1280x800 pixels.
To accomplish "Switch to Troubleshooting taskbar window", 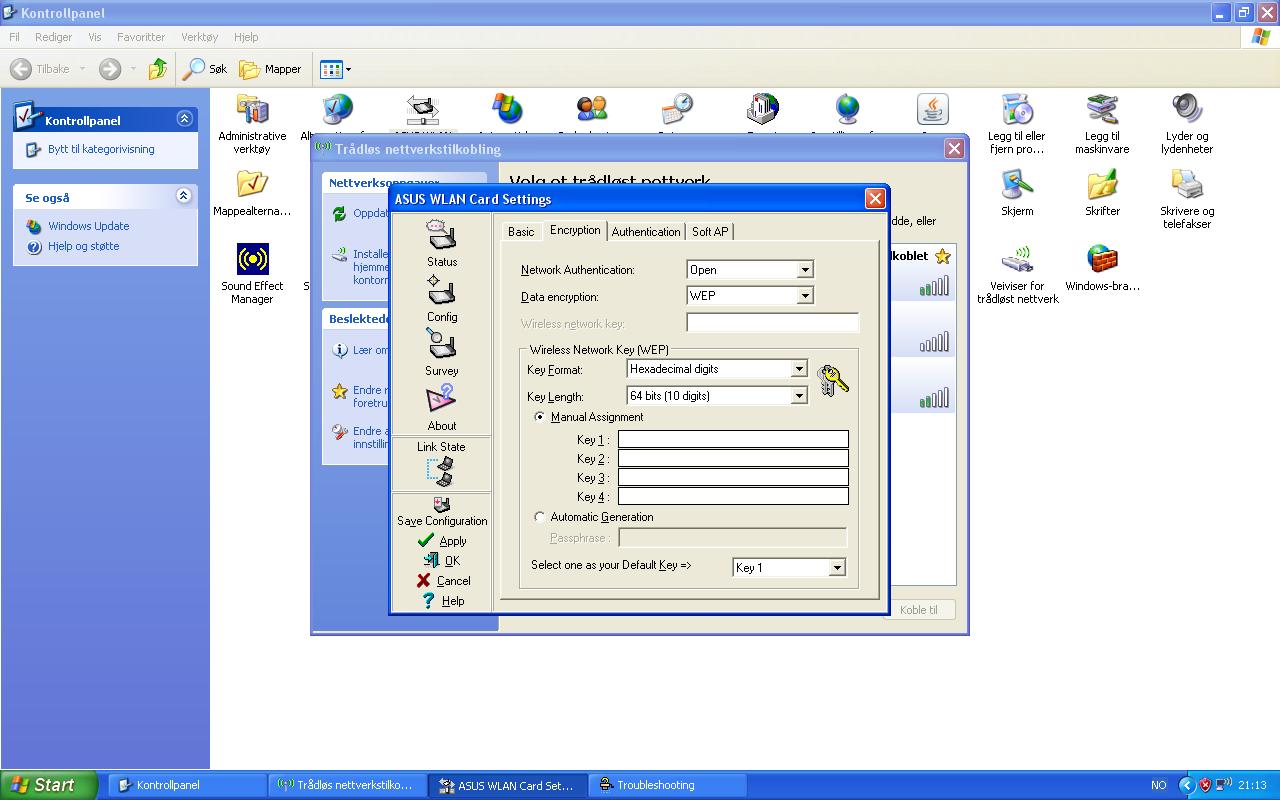I will 668,785.
